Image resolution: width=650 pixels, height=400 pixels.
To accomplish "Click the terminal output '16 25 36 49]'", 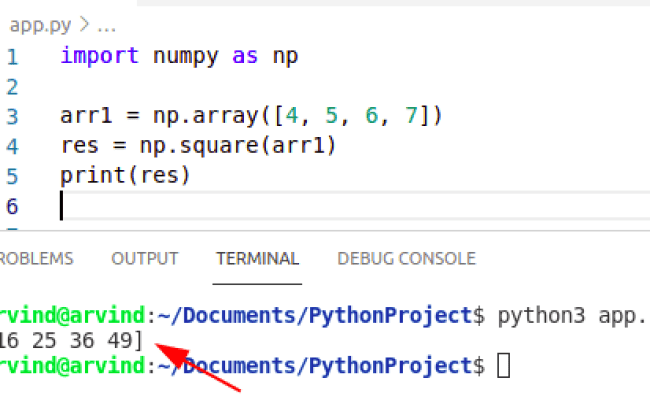I will tap(71, 341).
